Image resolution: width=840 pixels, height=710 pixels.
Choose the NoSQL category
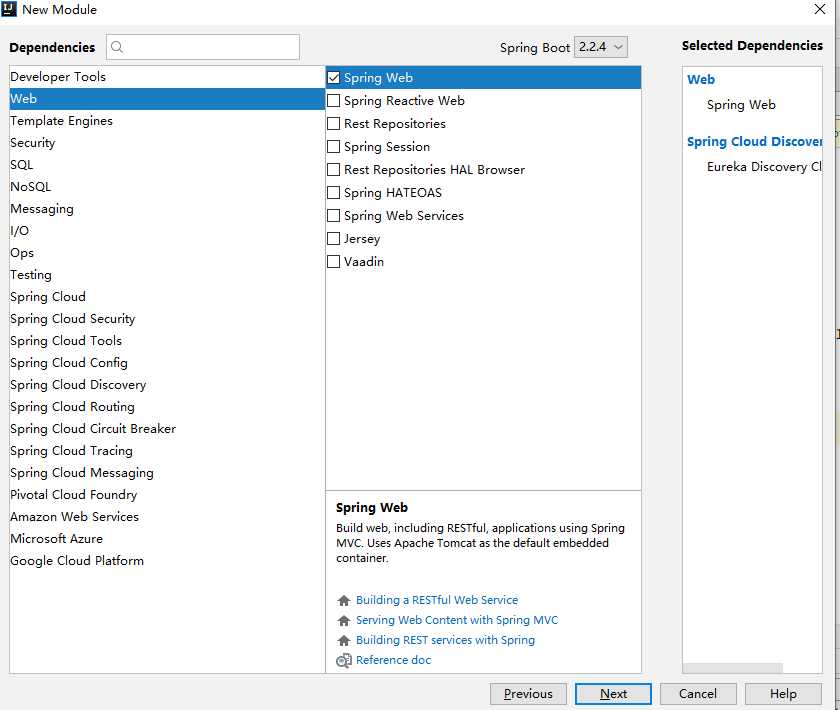tap(167, 186)
